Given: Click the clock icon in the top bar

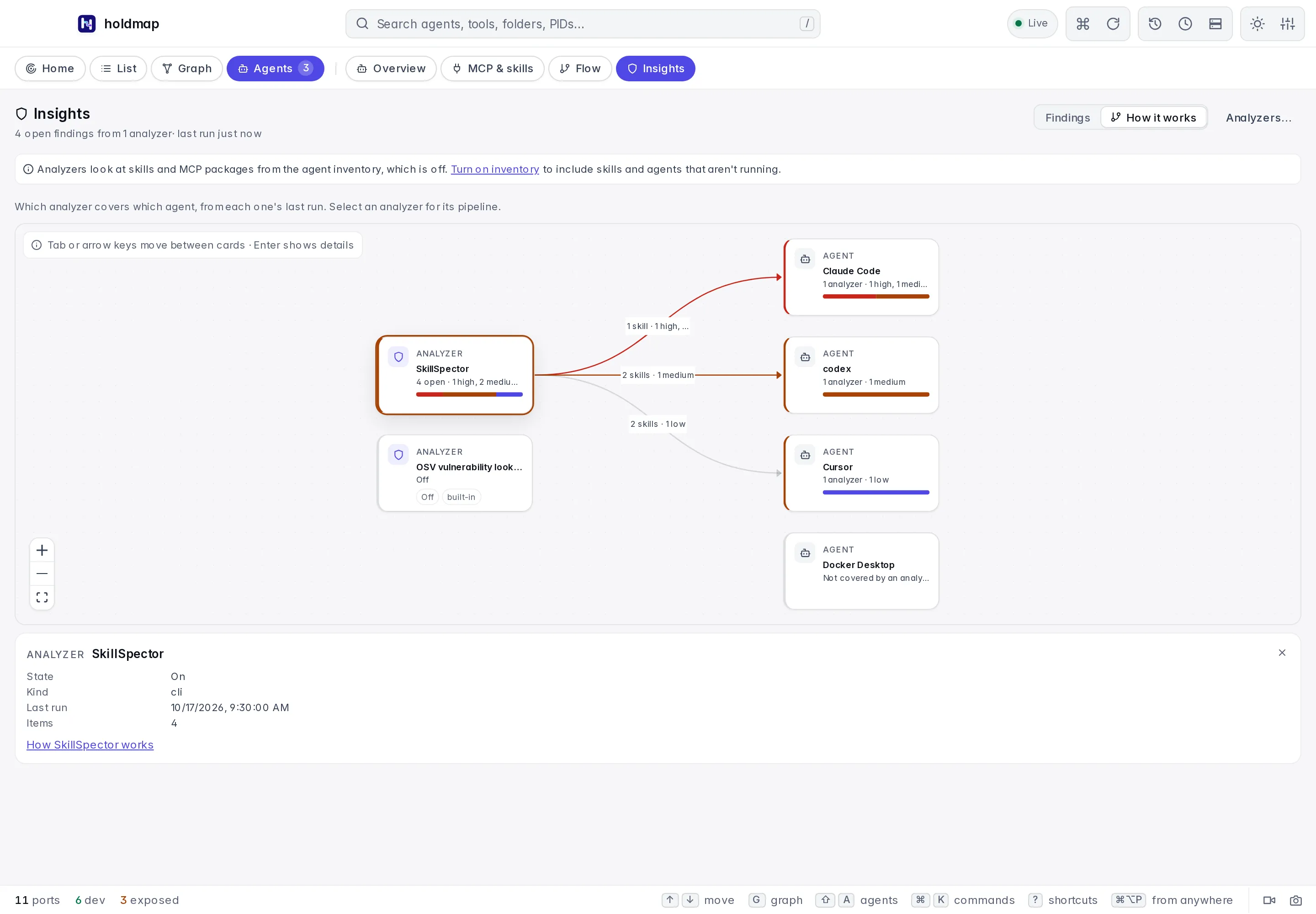Looking at the screenshot, I should (1185, 23).
